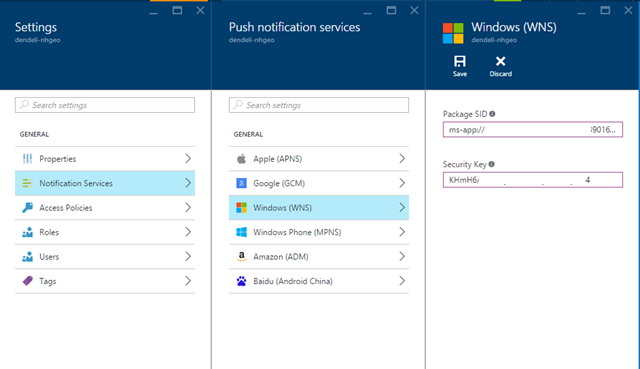The height and width of the screenshot is (369, 640).
Task: Choose Apple (APNS) service label
Action: 278,159
